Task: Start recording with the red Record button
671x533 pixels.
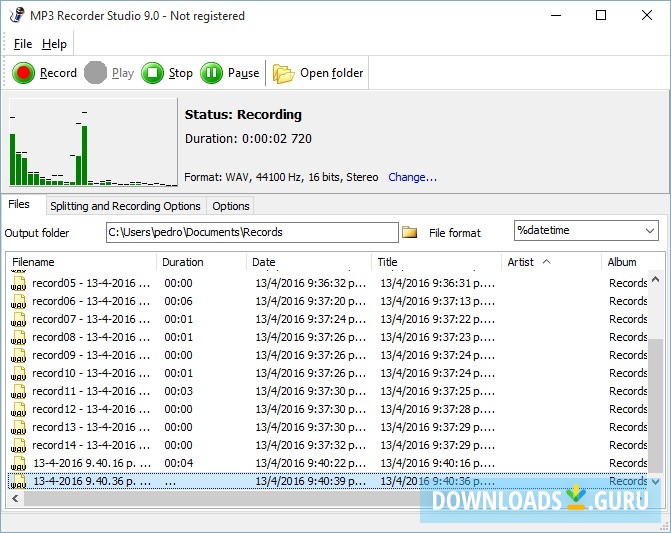Action: [x=45, y=73]
